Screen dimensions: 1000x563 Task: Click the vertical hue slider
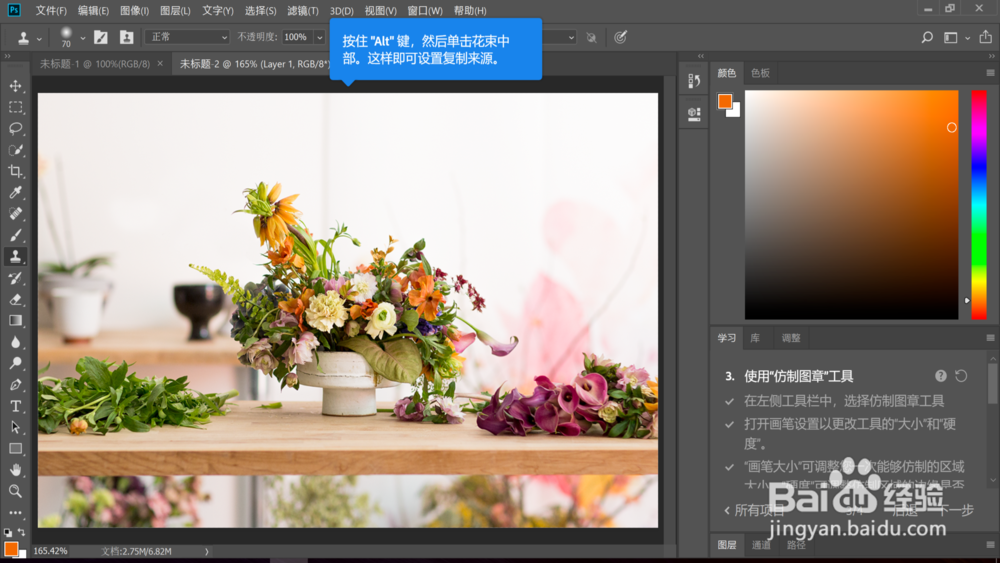point(979,205)
